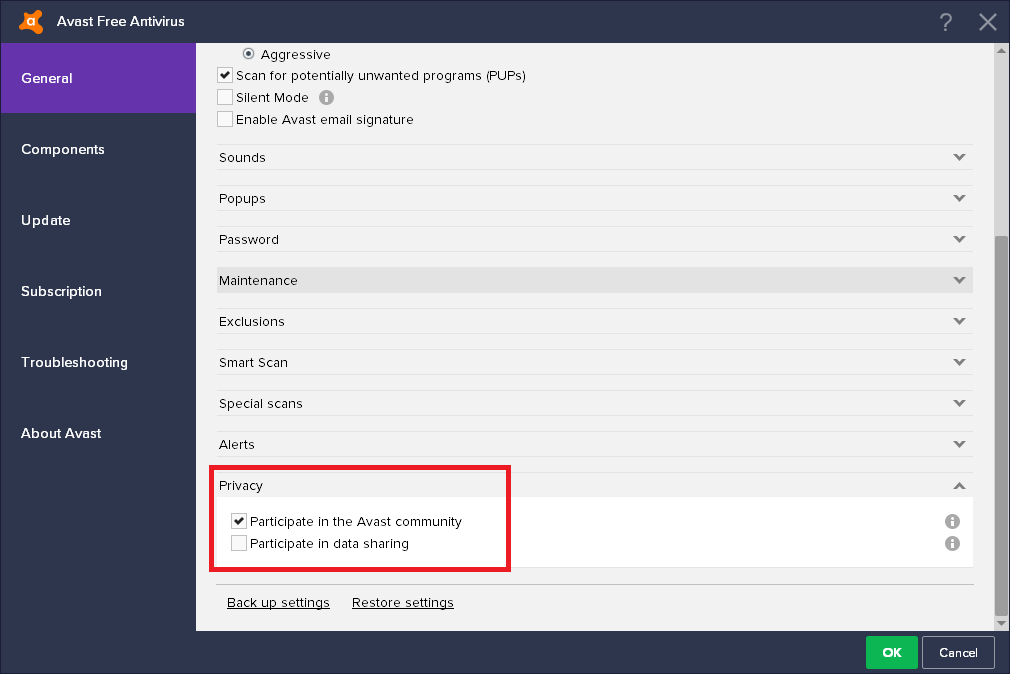Viewport: 1010px width, 674px height.
Task: Enable the Silent Mode checkbox
Action: coord(225,98)
